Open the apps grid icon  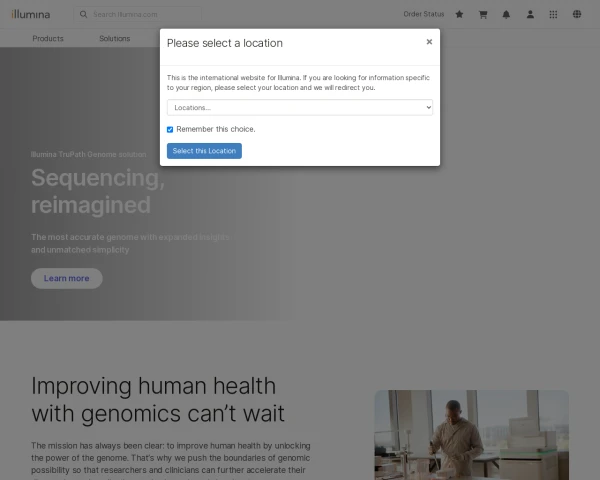(x=553, y=15)
